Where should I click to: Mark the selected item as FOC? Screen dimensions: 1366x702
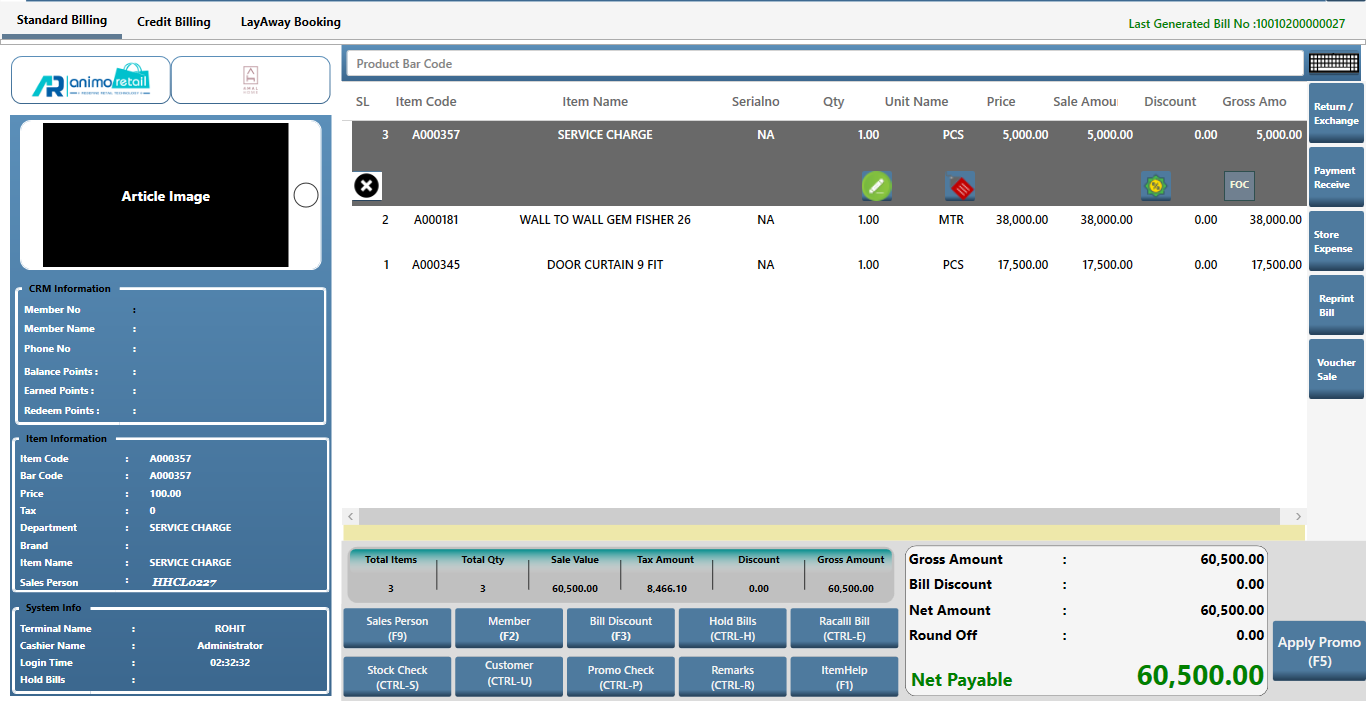tap(1239, 185)
